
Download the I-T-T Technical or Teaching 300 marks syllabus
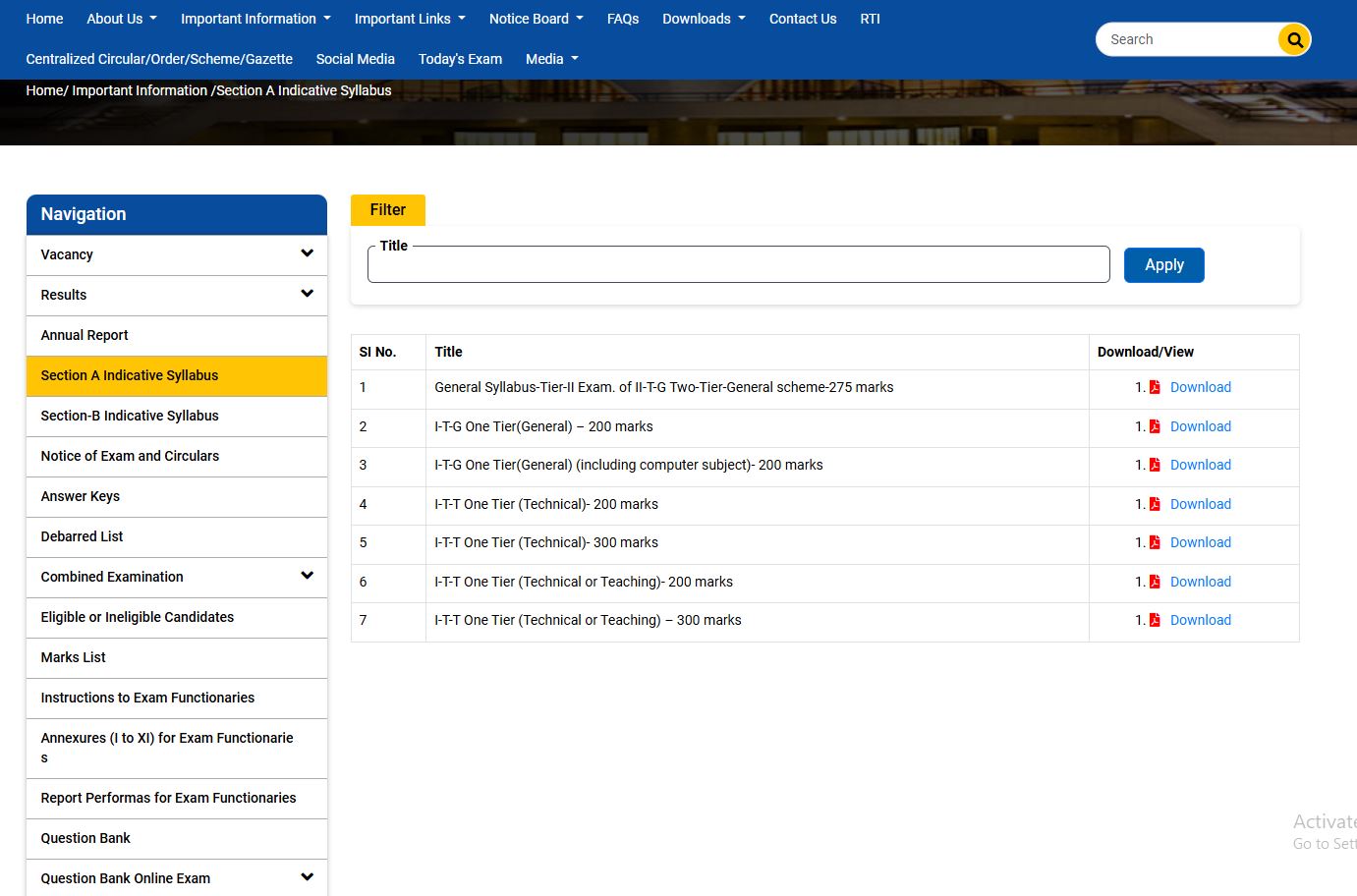point(1200,620)
